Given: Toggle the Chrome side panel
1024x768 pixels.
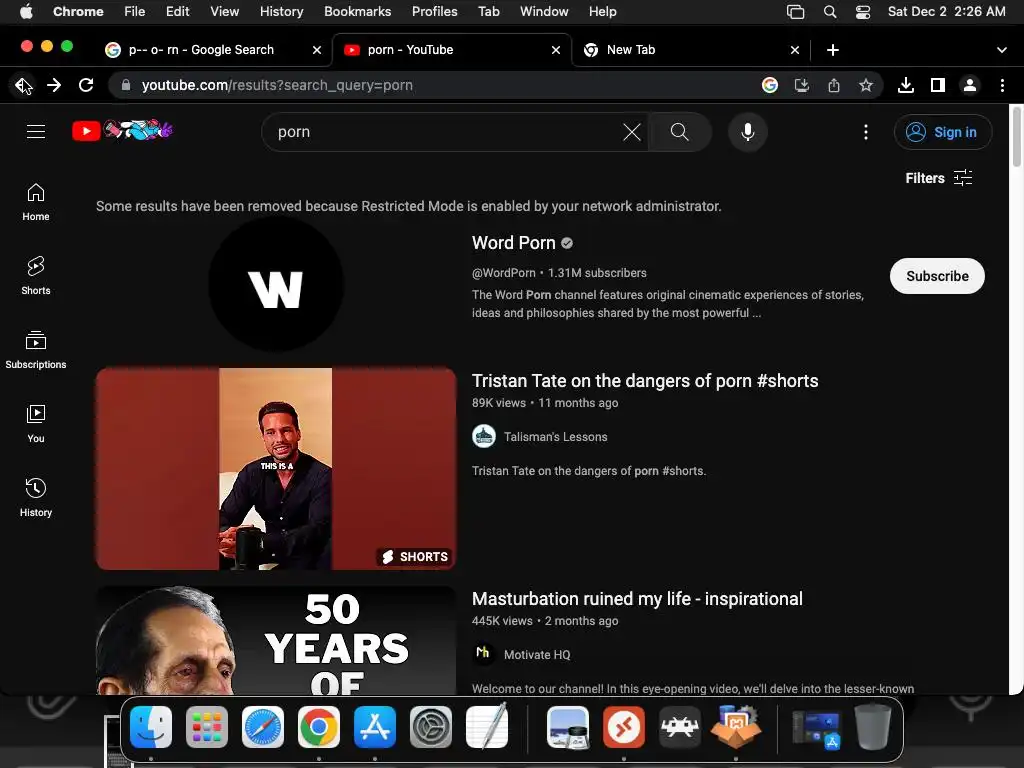Looking at the screenshot, I should (x=938, y=85).
